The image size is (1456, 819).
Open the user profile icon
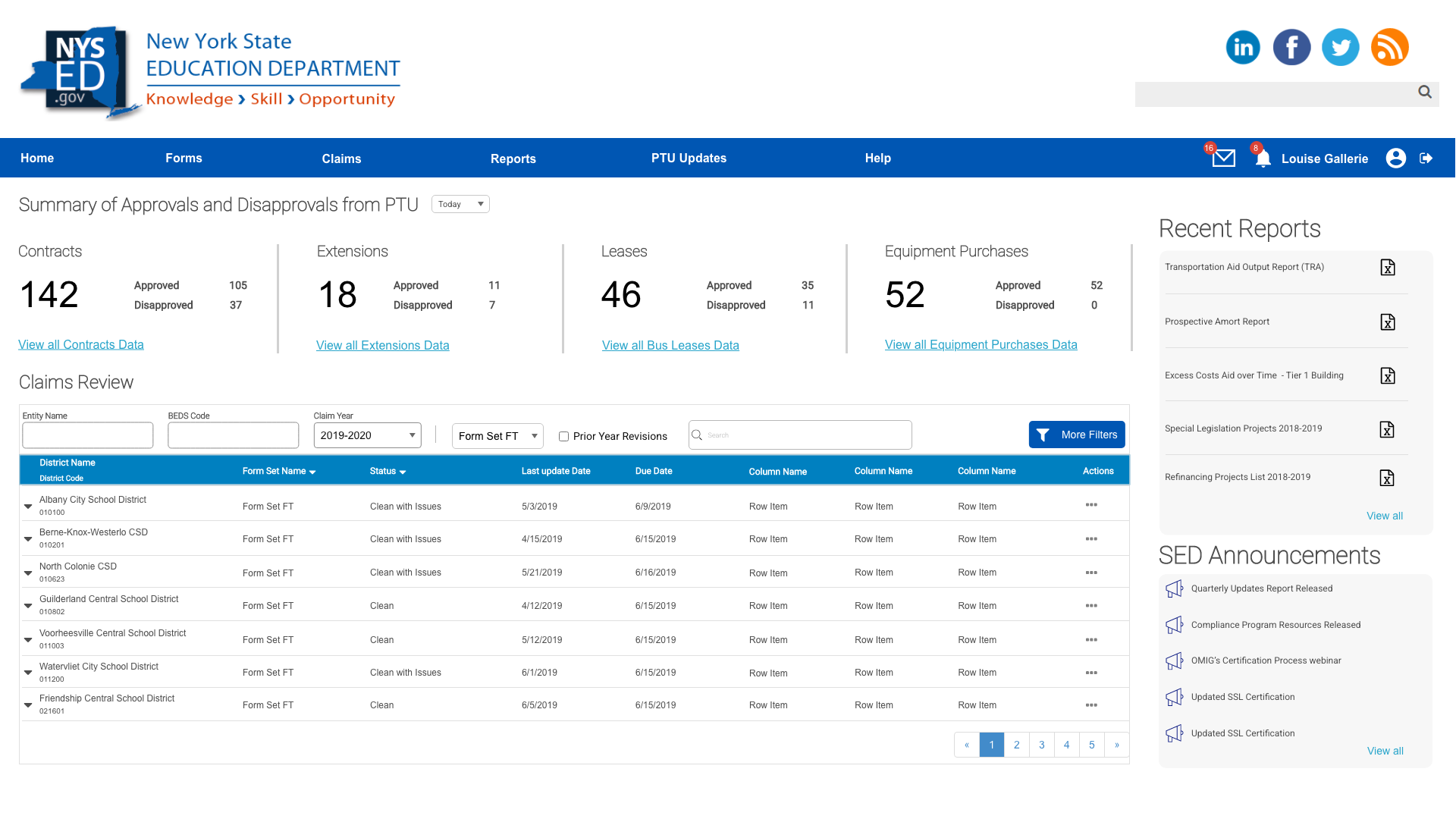coord(1395,158)
